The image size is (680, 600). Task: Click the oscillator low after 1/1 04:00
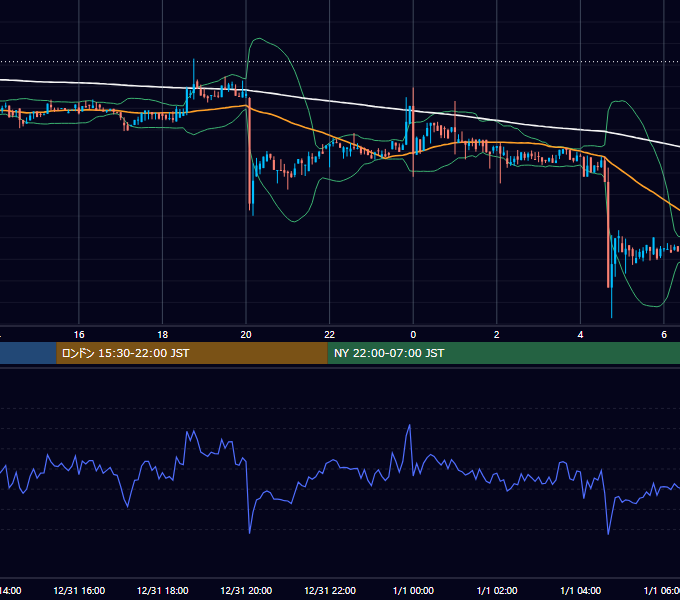pos(608,533)
